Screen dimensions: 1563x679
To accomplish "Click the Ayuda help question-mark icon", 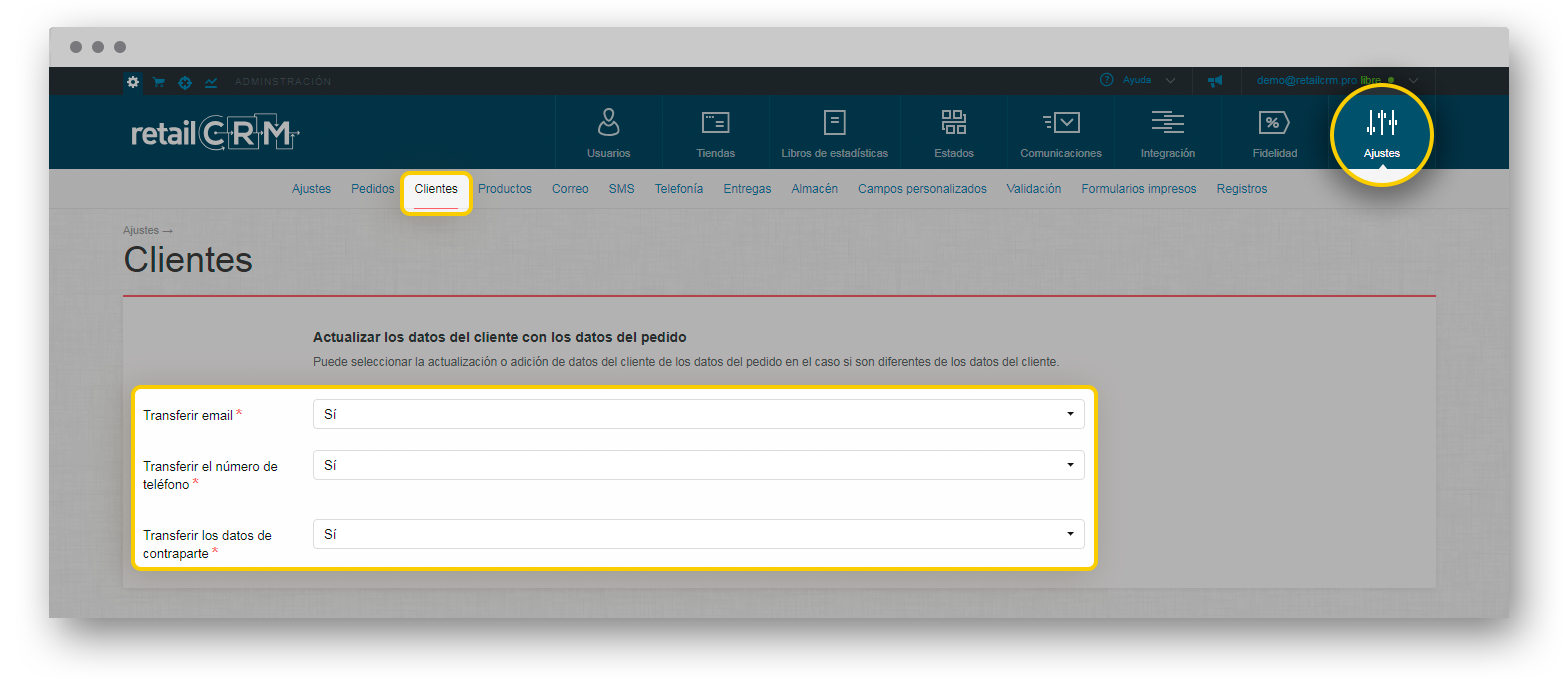I will (x=1106, y=80).
